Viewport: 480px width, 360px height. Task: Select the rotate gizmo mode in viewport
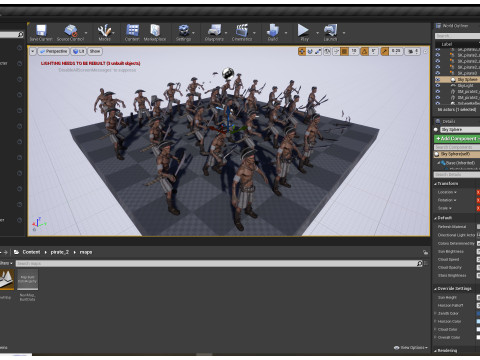click(310, 51)
